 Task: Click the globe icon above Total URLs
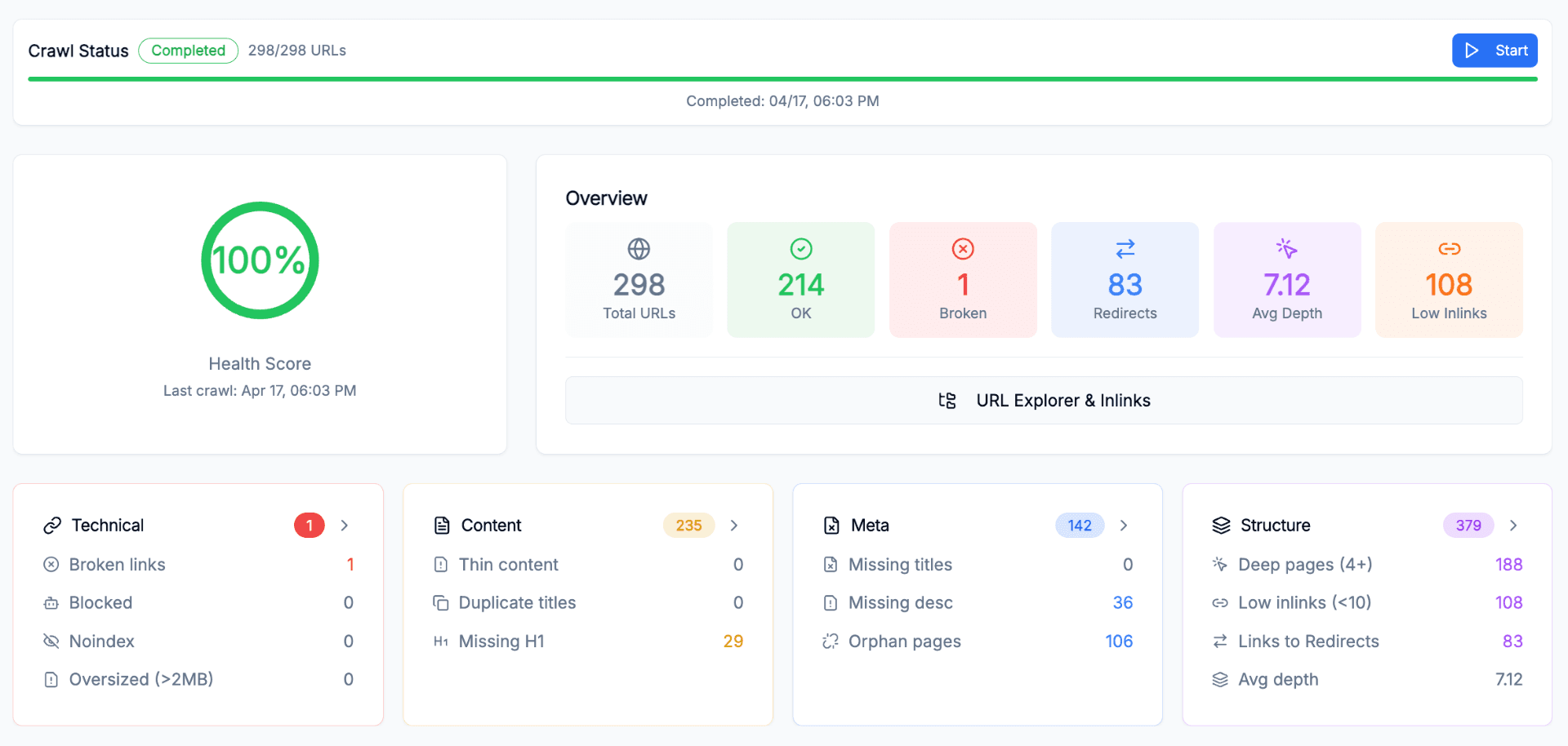(x=639, y=249)
